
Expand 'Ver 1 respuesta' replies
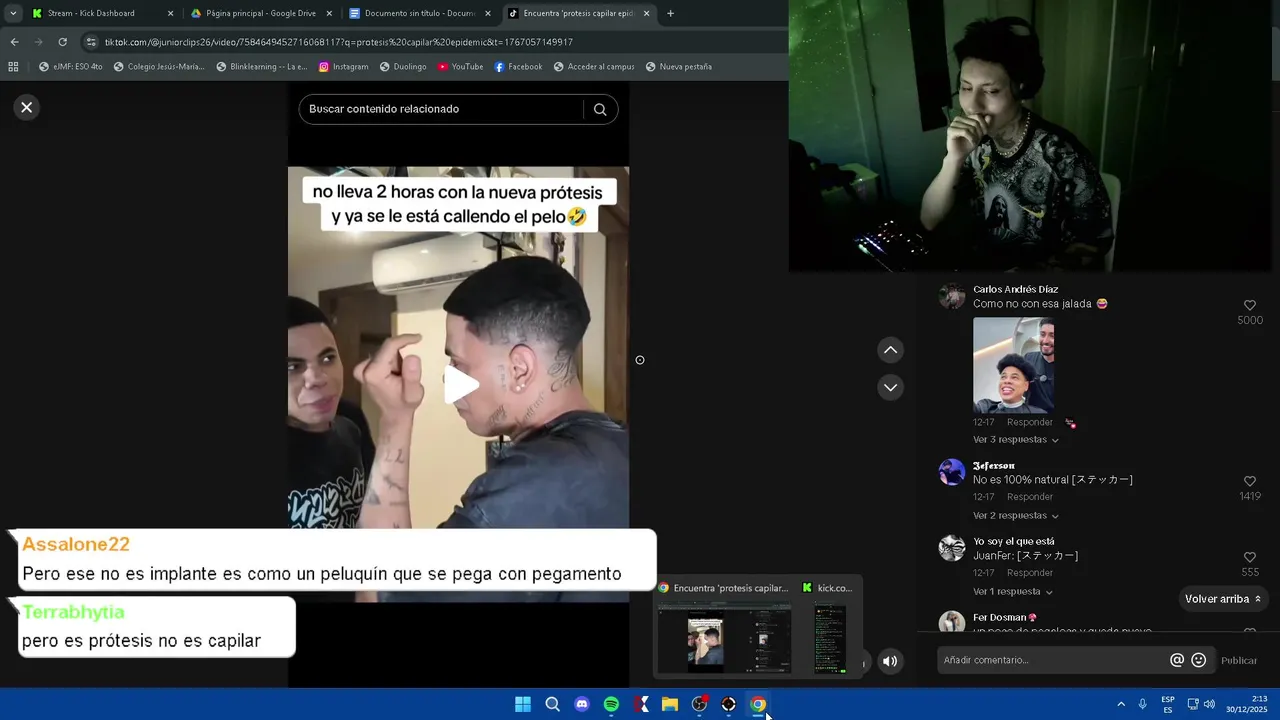coord(1012,592)
